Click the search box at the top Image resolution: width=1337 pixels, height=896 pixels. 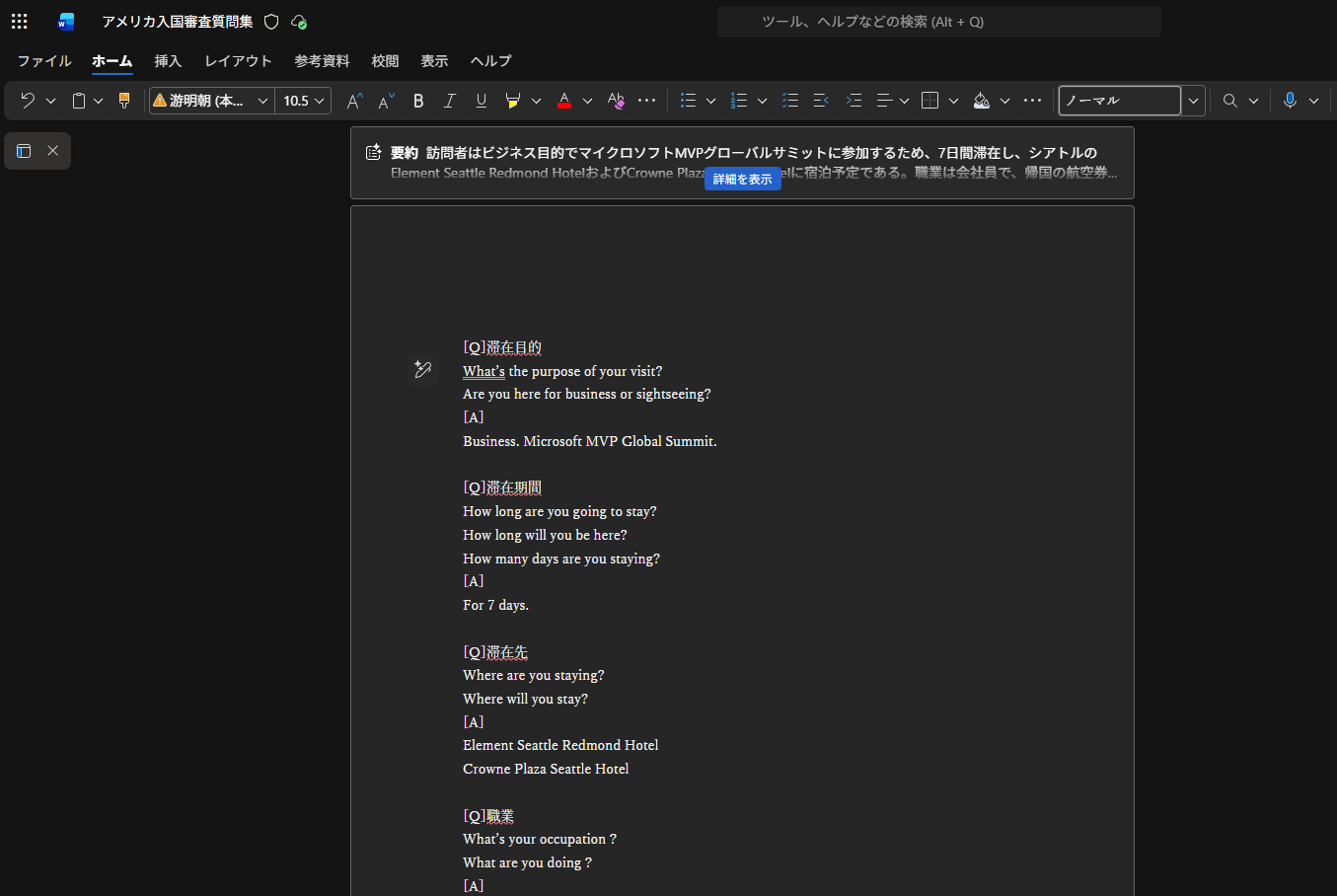(937, 22)
